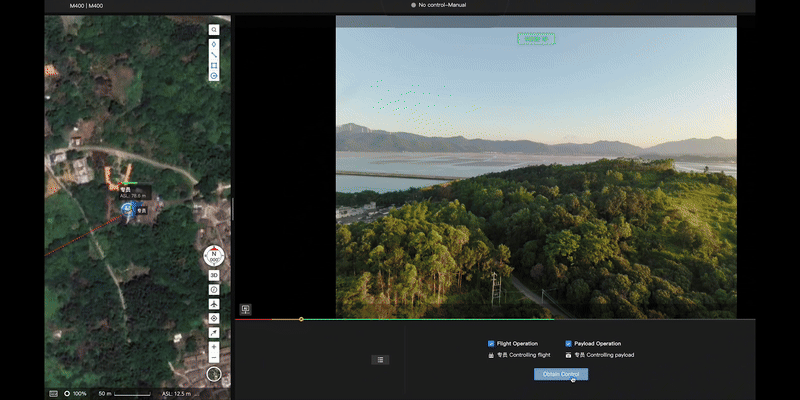800x400 pixels.
Task: Click the screen switch icon on video
Action: (x=245, y=309)
